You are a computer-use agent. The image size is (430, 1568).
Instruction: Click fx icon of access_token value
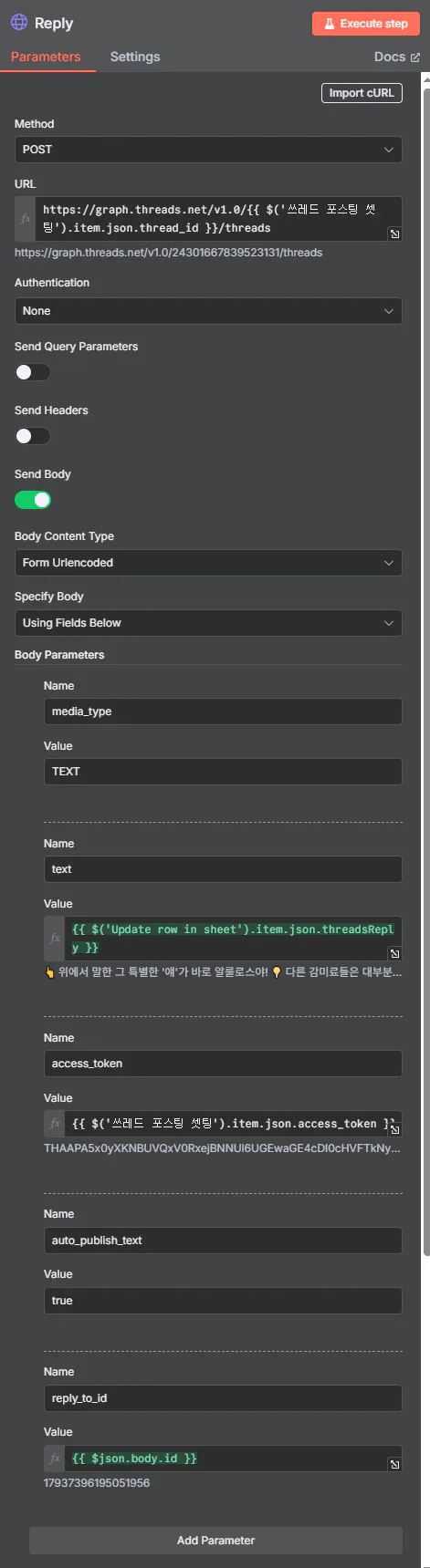(55, 1124)
